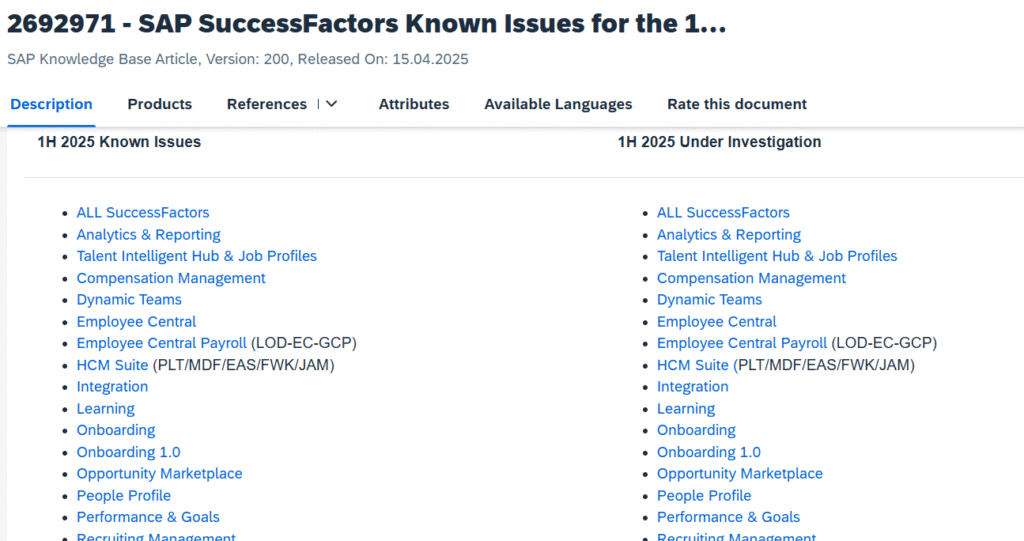Click Dynamic Teams in Known Issues list
Viewport: 1024px width, 541px height.
pos(129,300)
